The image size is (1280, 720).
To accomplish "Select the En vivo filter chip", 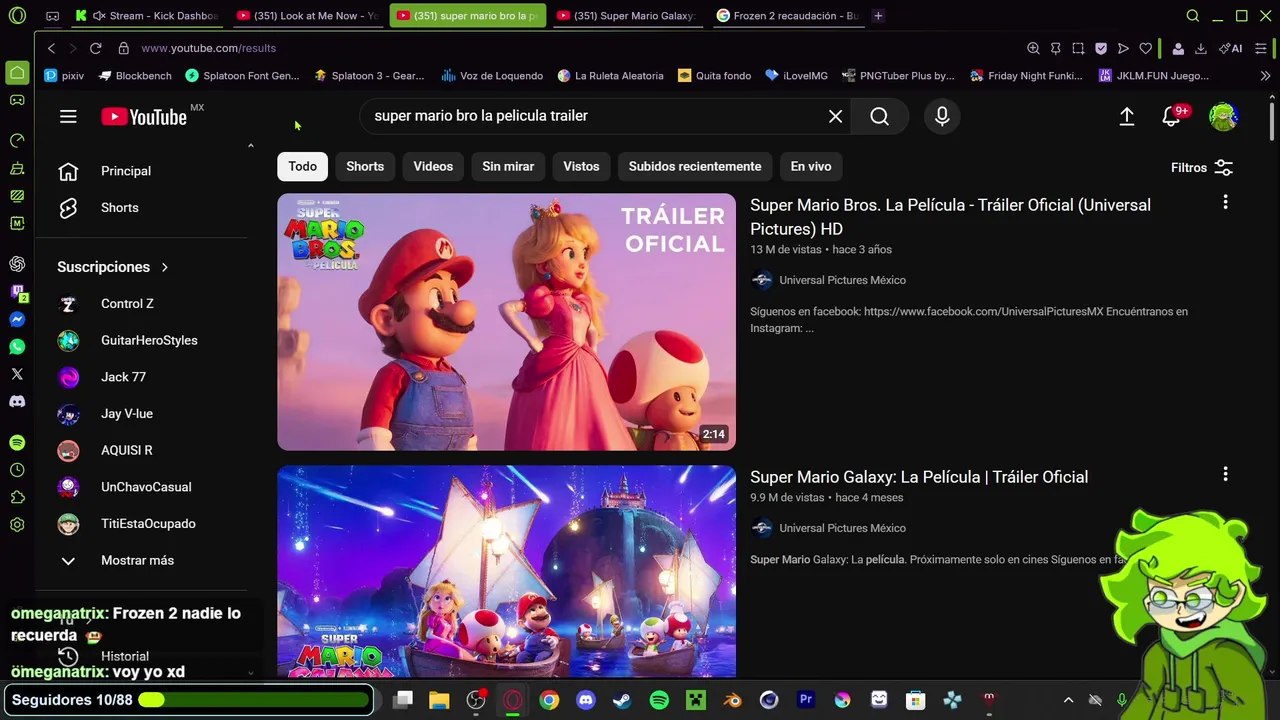I will pos(811,166).
